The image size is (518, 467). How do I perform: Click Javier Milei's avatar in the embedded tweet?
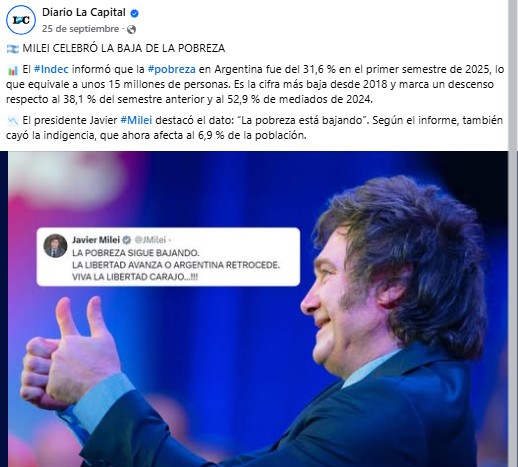point(55,246)
